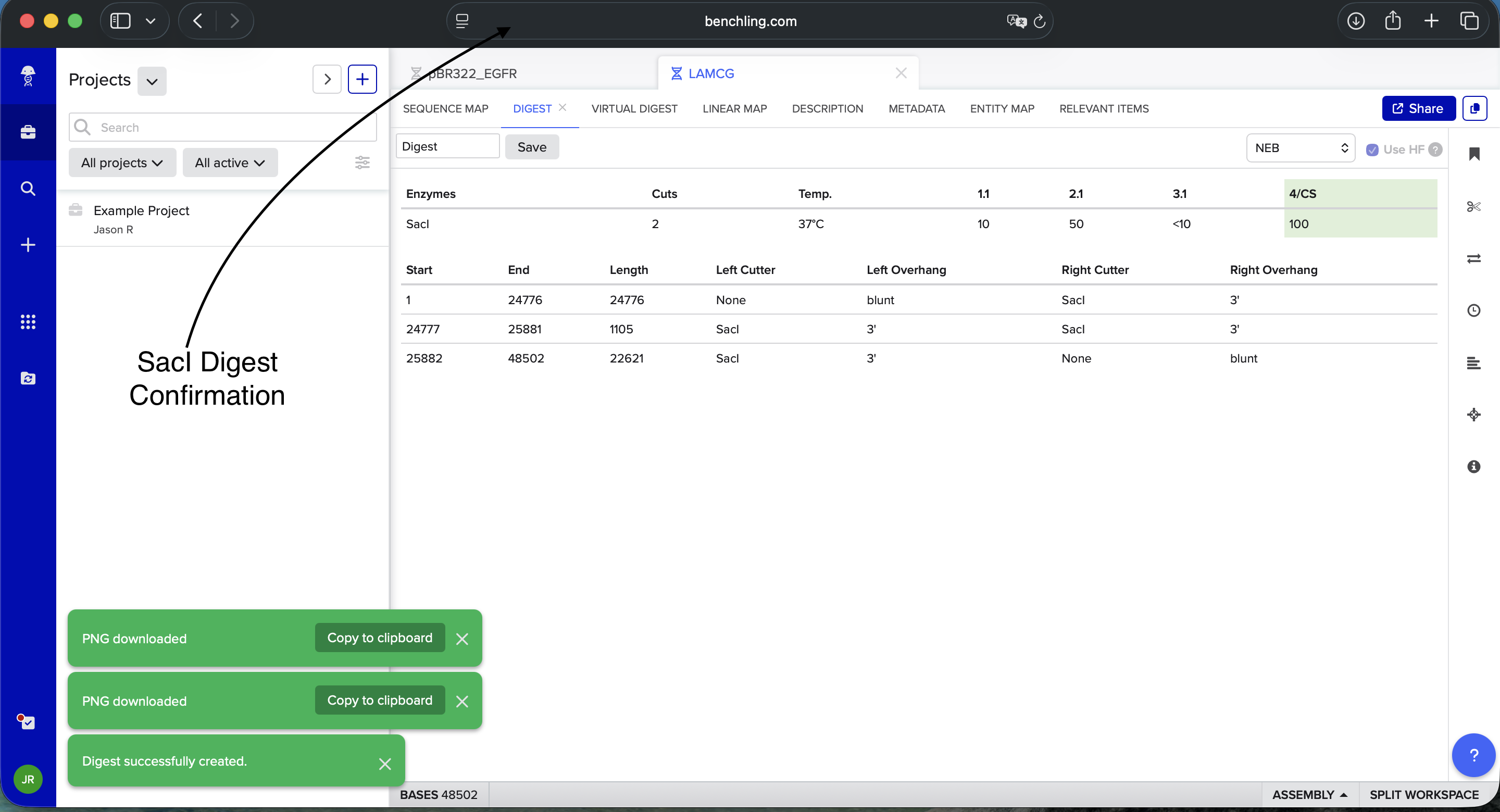Viewport: 1500px width, 812px height.
Task: Expand the All active filter dropdown
Action: 229,163
